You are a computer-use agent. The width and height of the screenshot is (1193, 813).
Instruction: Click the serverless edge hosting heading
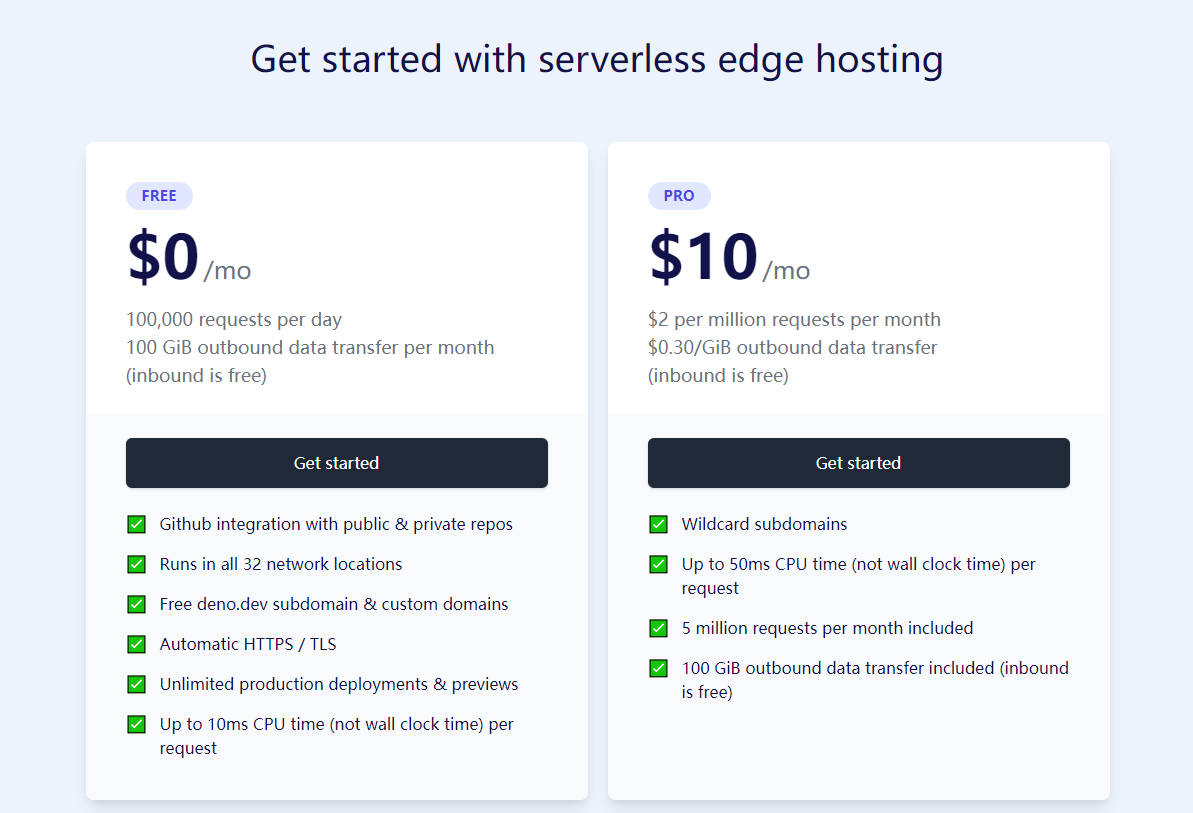tap(596, 59)
